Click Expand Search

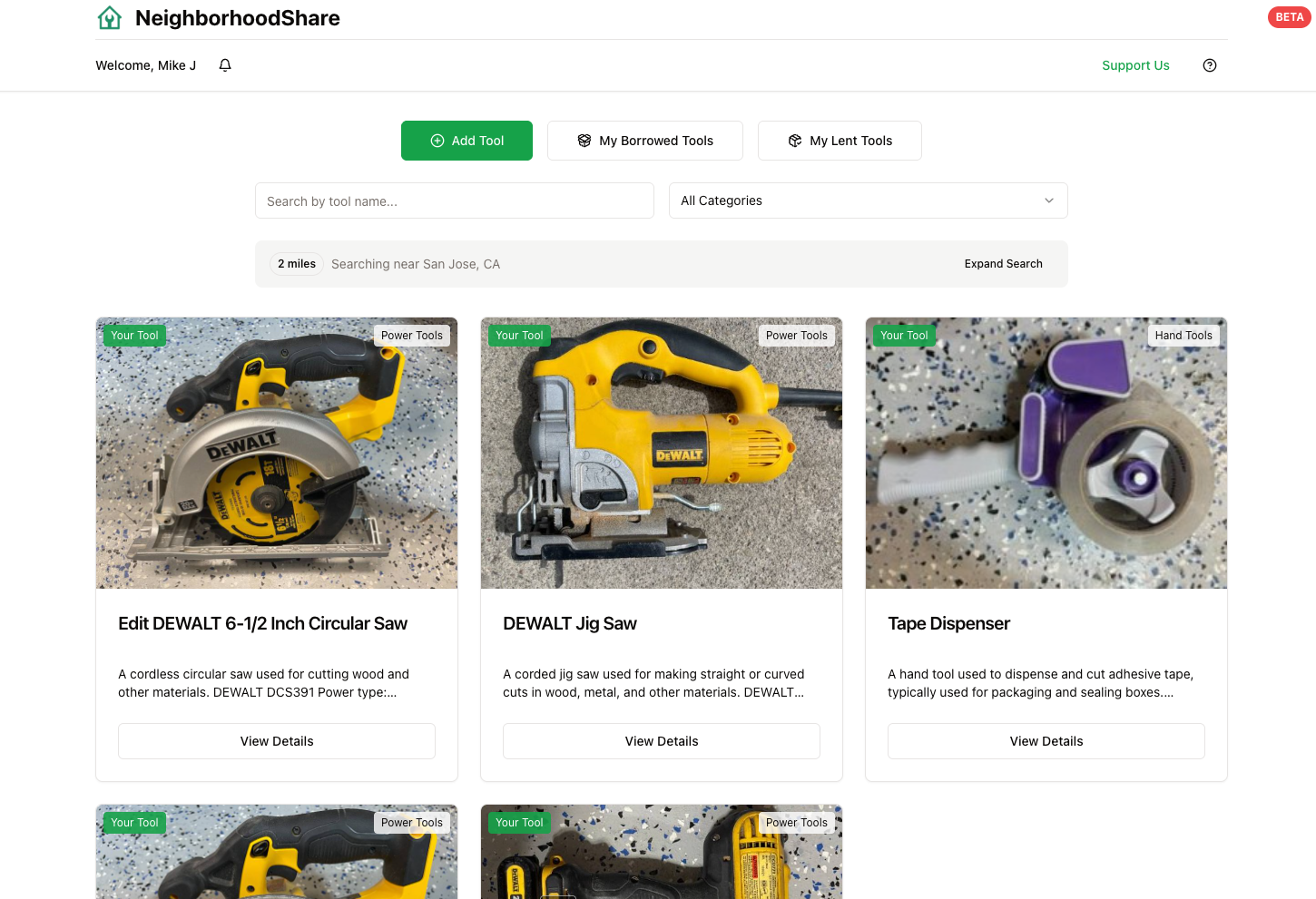(x=1003, y=264)
